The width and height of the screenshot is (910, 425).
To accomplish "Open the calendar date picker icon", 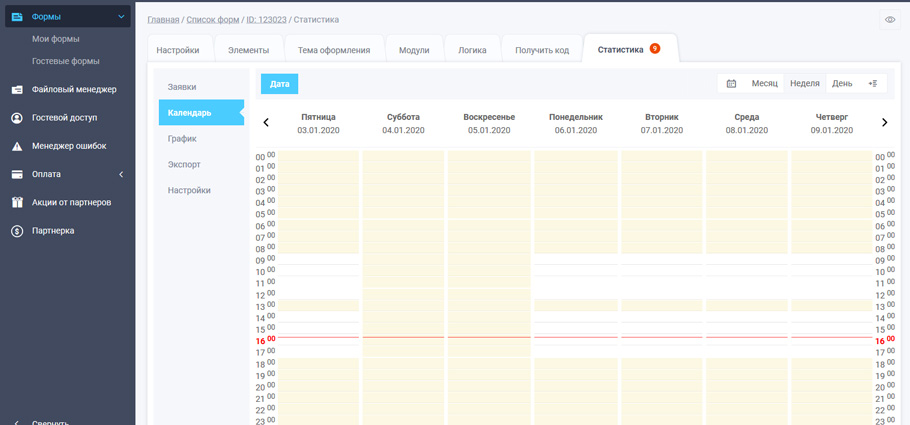I will click(731, 84).
